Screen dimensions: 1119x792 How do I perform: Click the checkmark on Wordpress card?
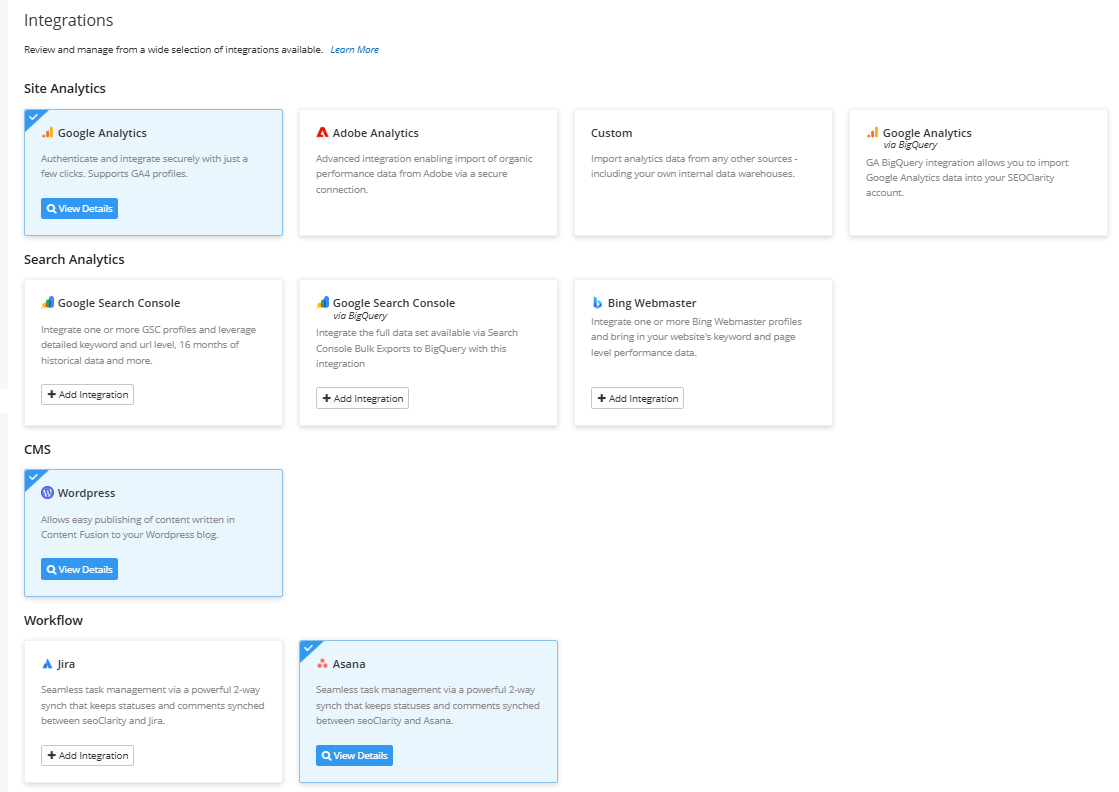coord(32,477)
